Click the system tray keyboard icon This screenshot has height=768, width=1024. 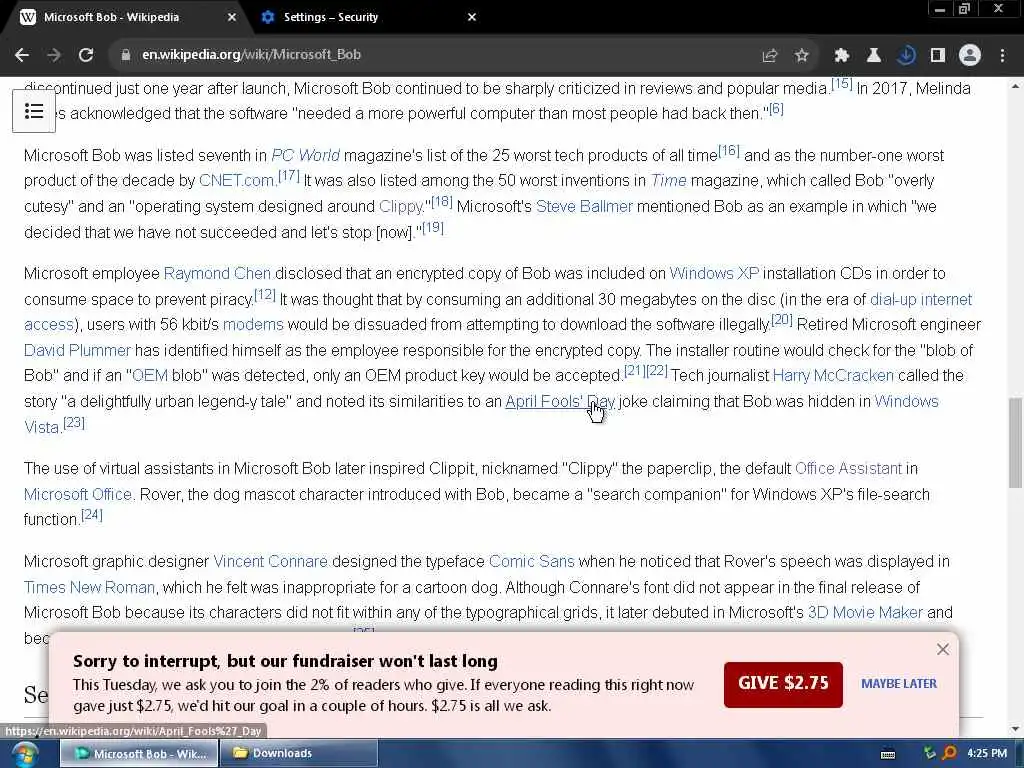click(x=888, y=754)
